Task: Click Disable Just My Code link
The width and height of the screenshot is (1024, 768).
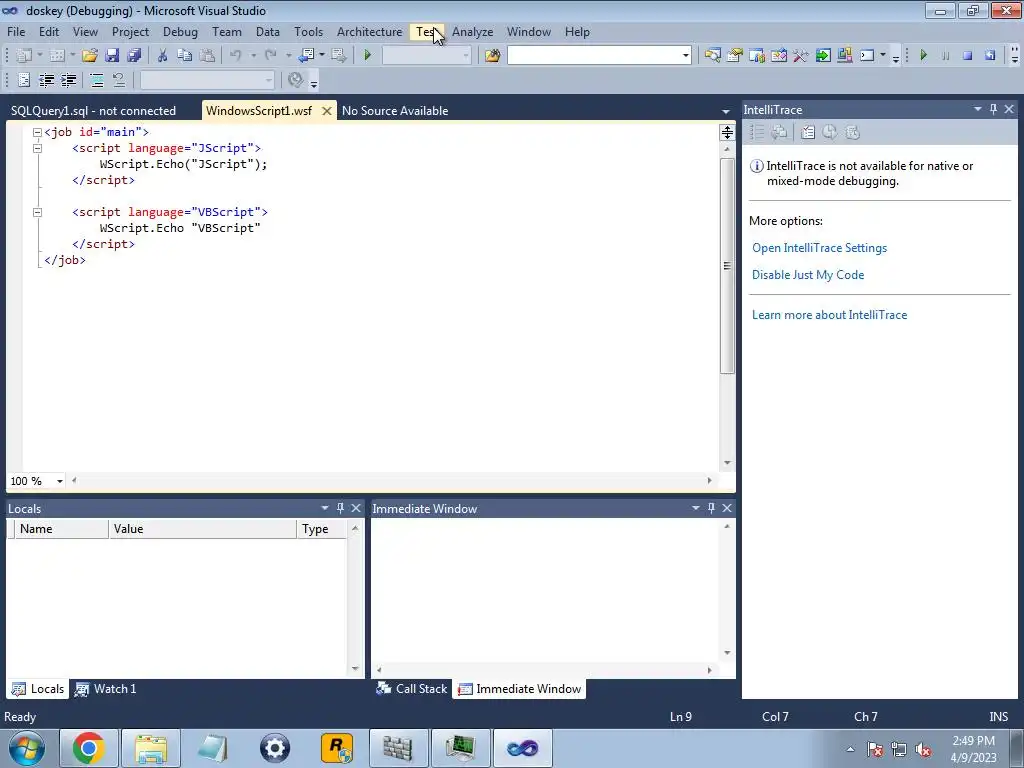Action: tap(808, 275)
